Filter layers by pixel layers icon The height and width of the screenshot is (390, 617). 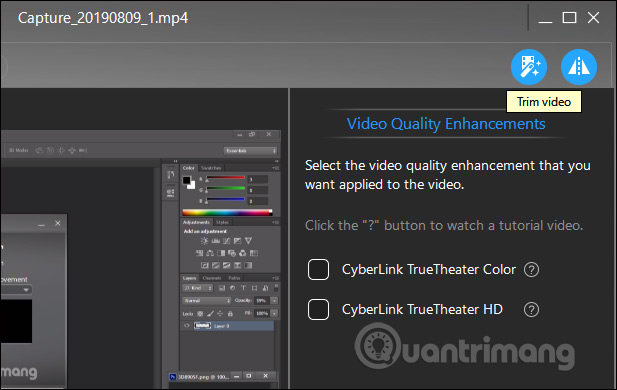(222, 288)
